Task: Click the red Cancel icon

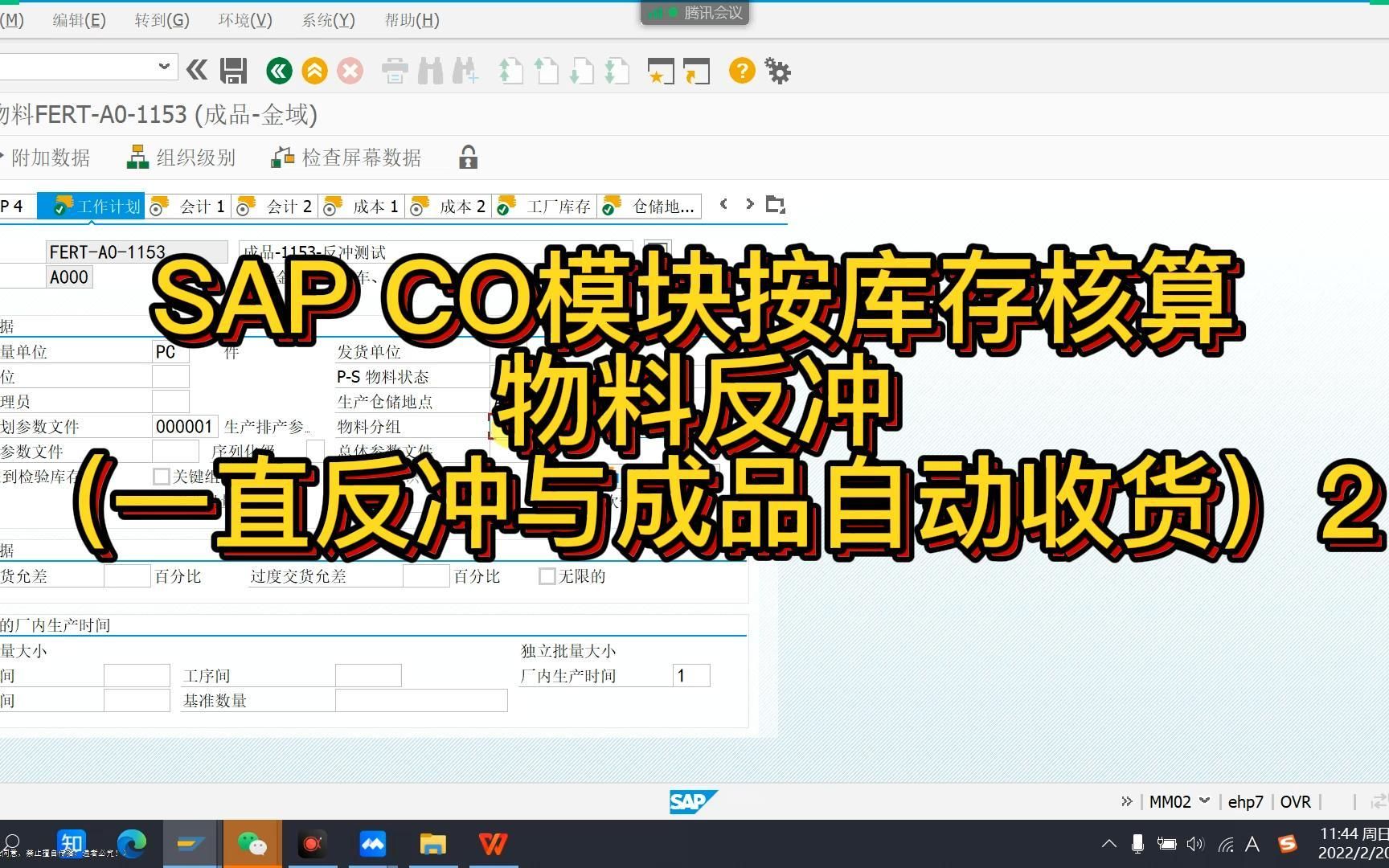Action: click(350, 71)
